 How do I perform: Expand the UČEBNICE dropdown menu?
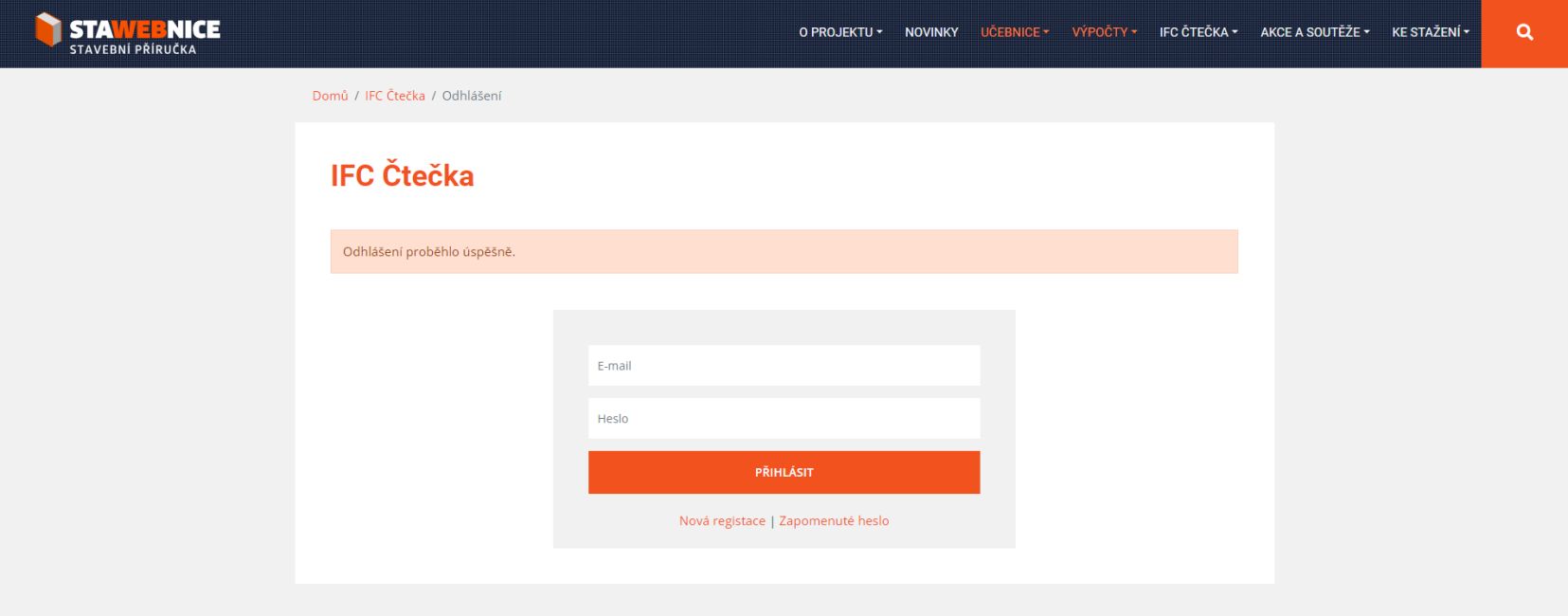pyautogui.click(x=1014, y=32)
